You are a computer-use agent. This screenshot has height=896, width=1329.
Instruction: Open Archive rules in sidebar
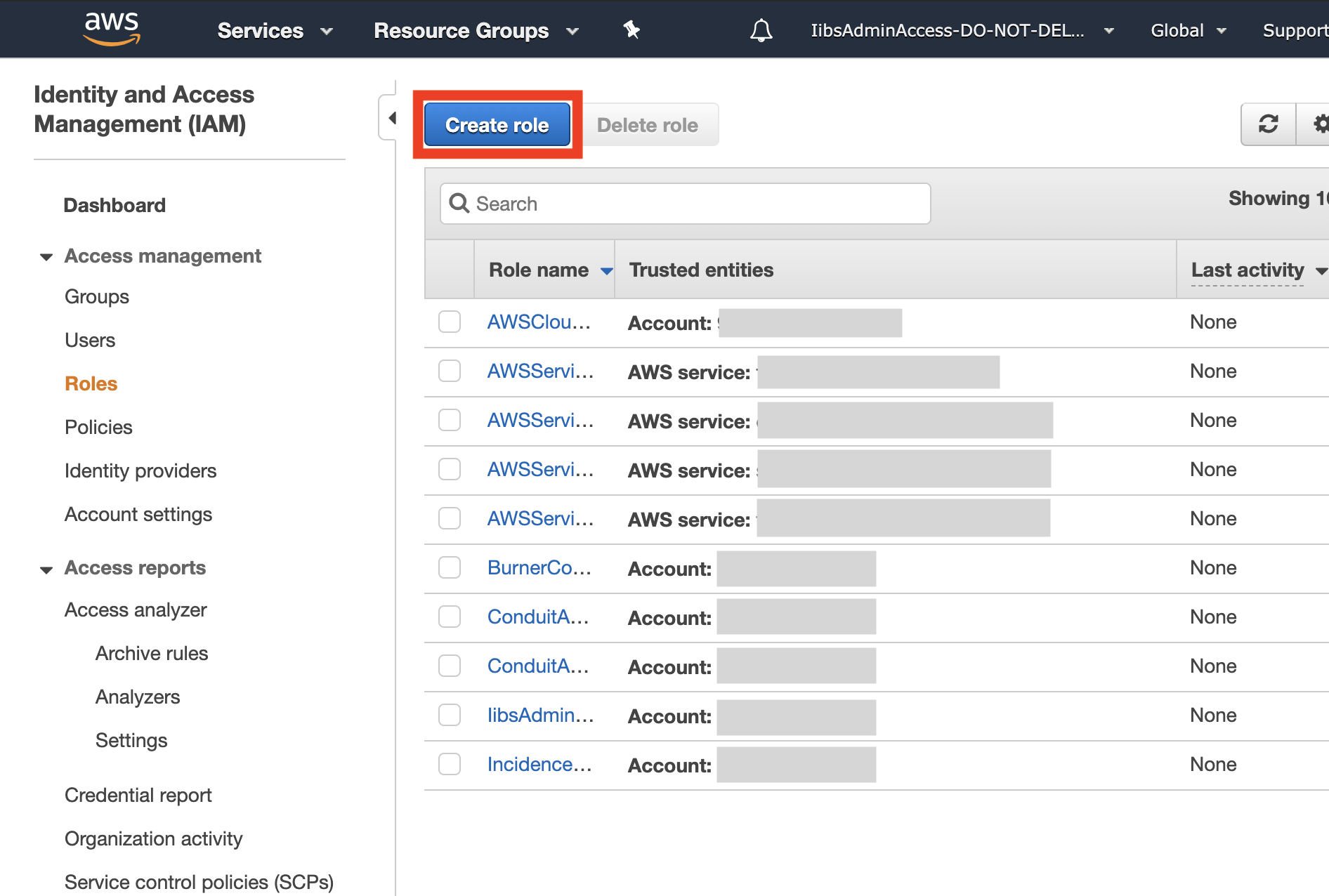[x=152, y=653]
